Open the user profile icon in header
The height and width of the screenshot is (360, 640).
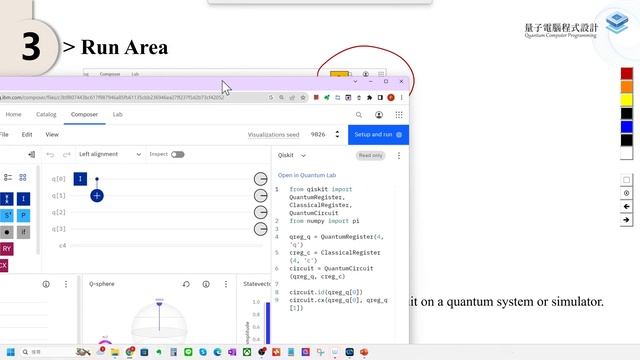point(379,115)
